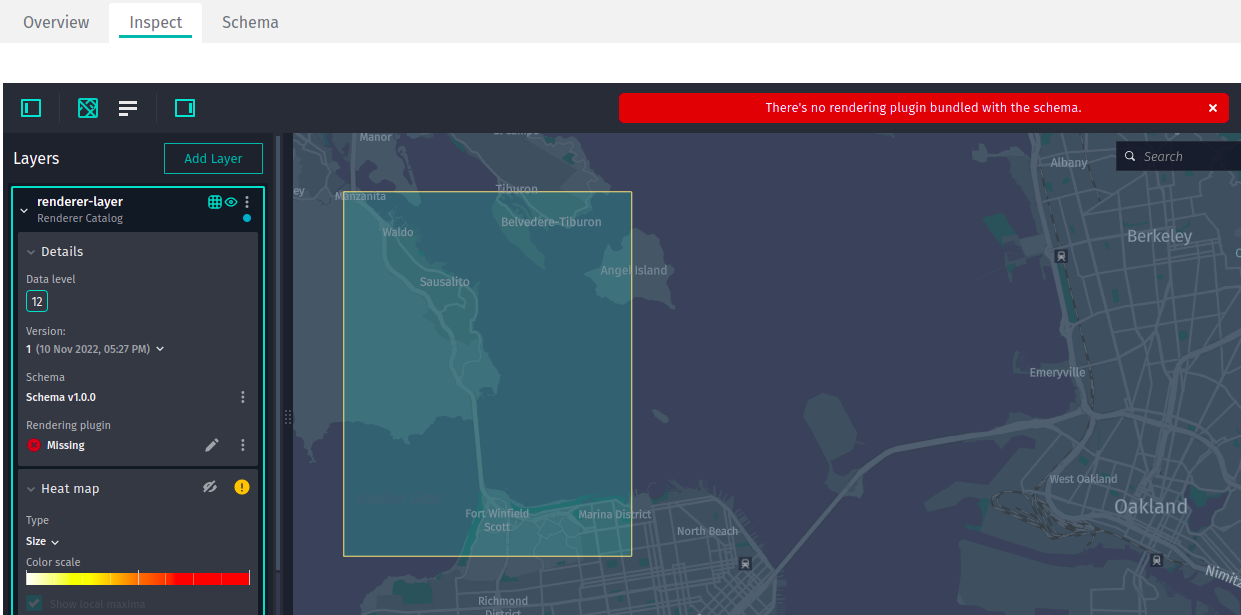Click the map bounds toolbar icon

(88, 108)
